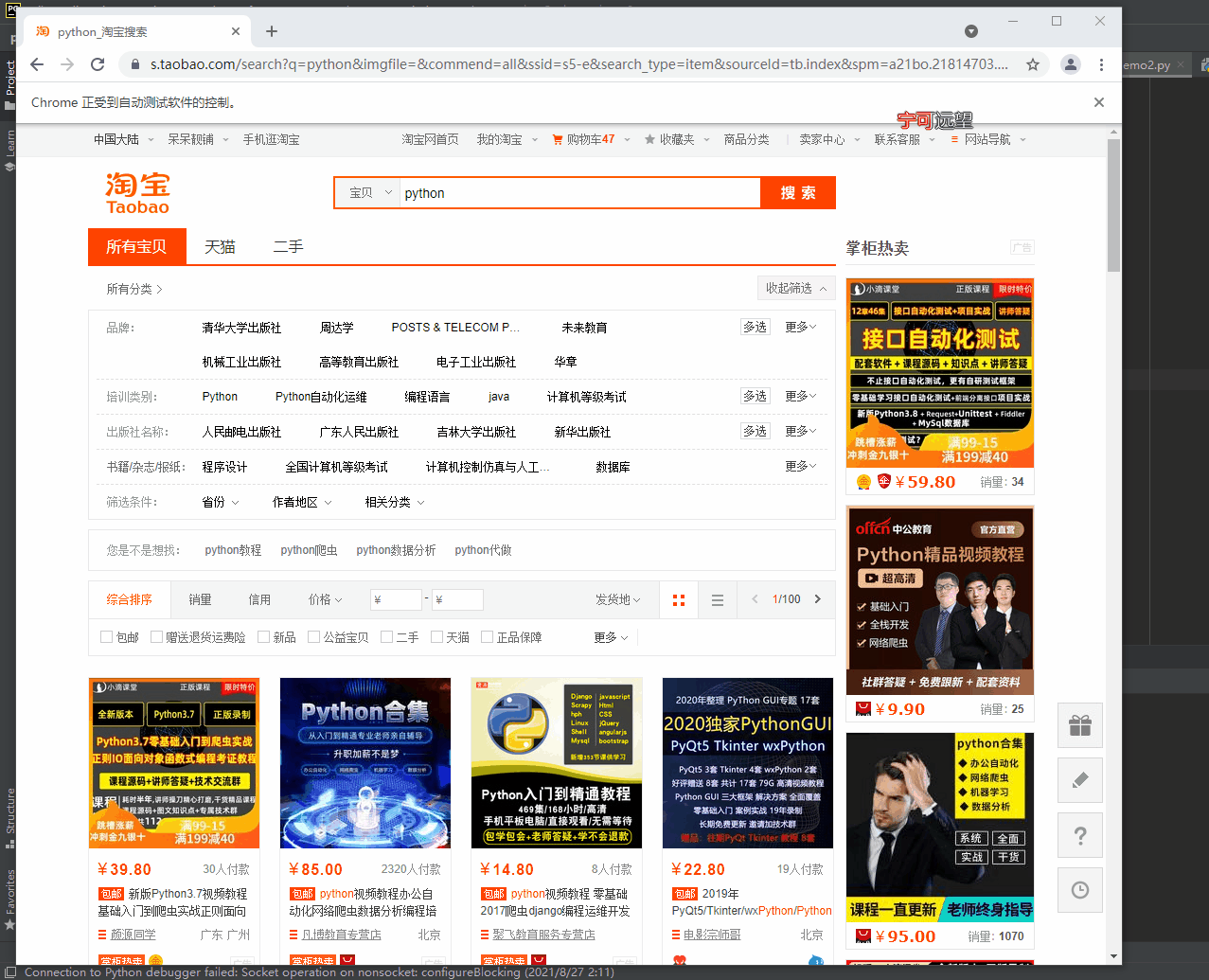This screenshot has height=980, width=1209.
Task: Open the question mark help icon
Action: [x=1080, y=835]
